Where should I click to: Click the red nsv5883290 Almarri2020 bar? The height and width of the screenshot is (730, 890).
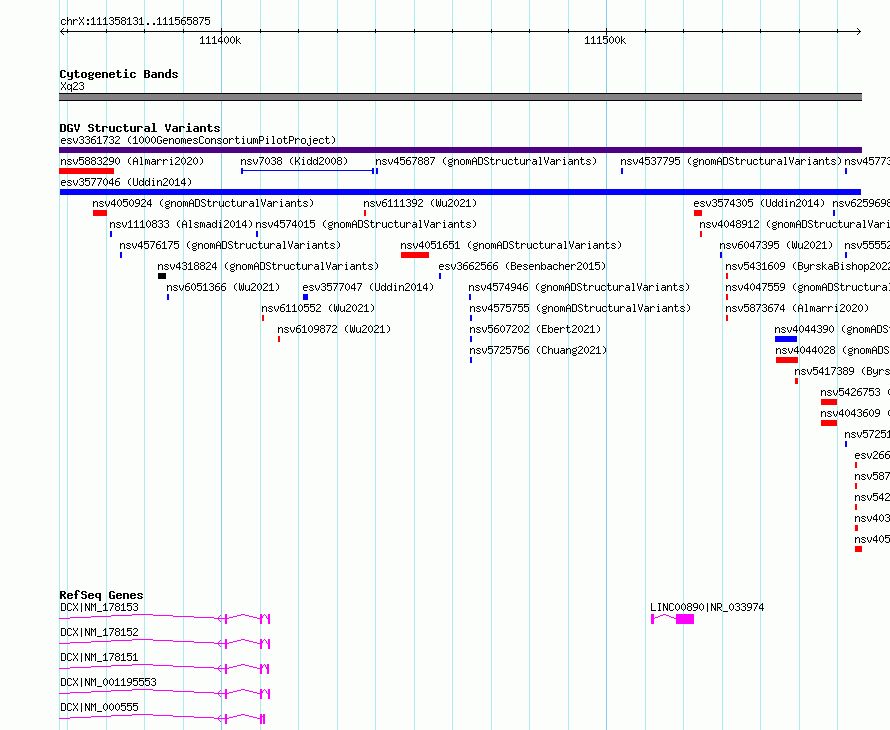(x=86, y=171)
